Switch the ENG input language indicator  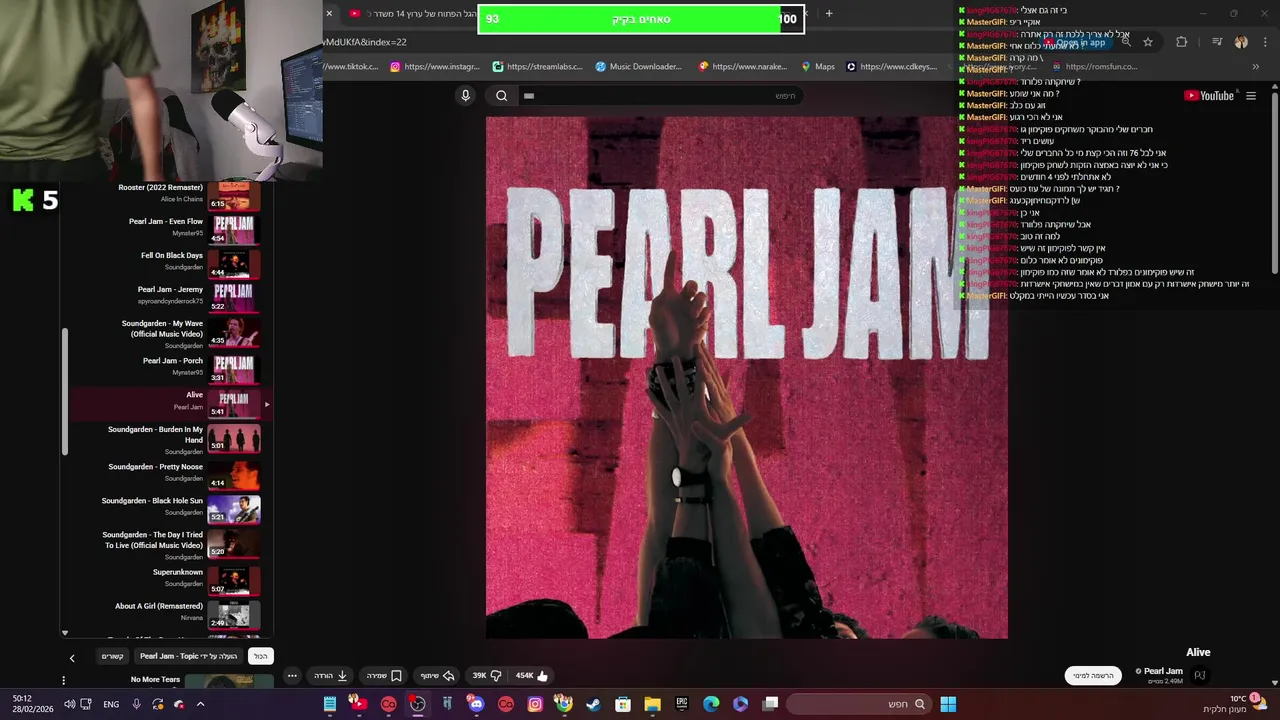[111, 704]
